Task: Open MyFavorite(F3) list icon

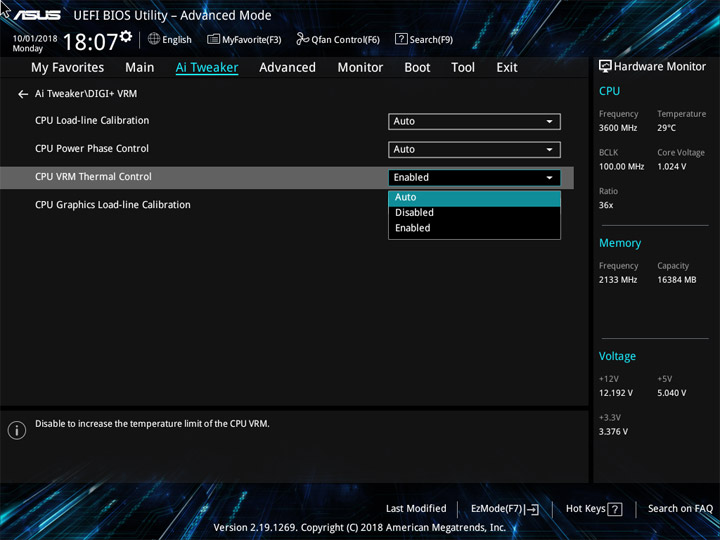Action: click(x=214, y=39)
